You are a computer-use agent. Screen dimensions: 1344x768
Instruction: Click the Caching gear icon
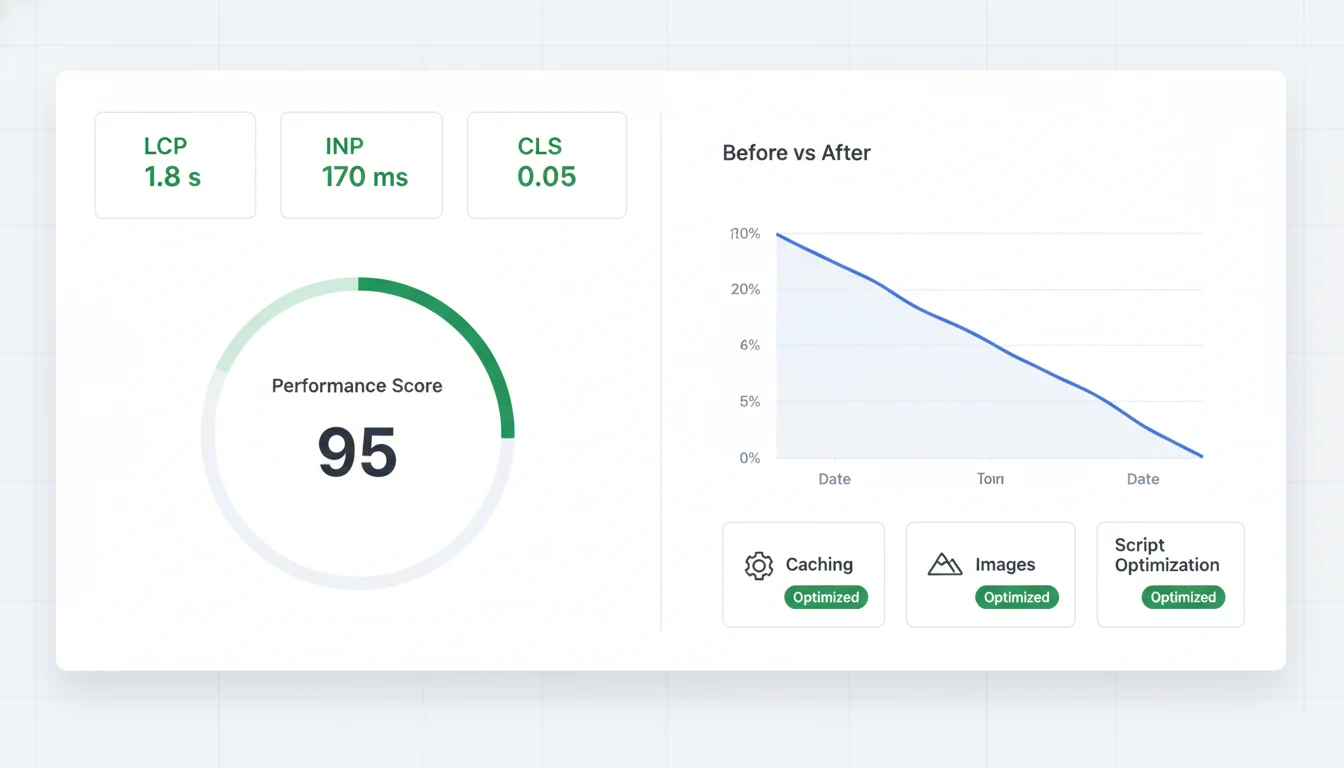tap(758, 565)
